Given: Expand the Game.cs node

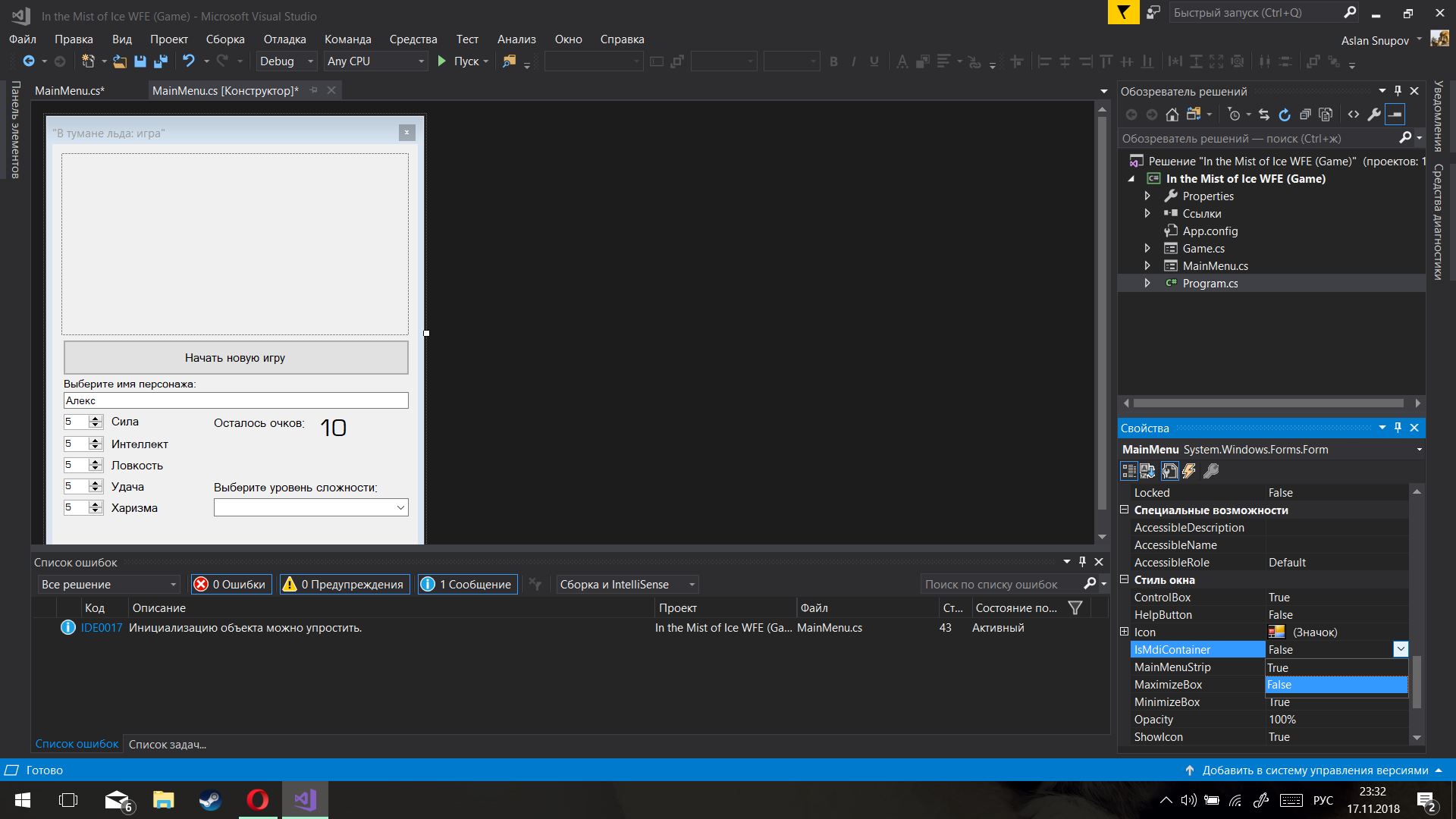Looking at the screenshot, I should coord(1147,248).
